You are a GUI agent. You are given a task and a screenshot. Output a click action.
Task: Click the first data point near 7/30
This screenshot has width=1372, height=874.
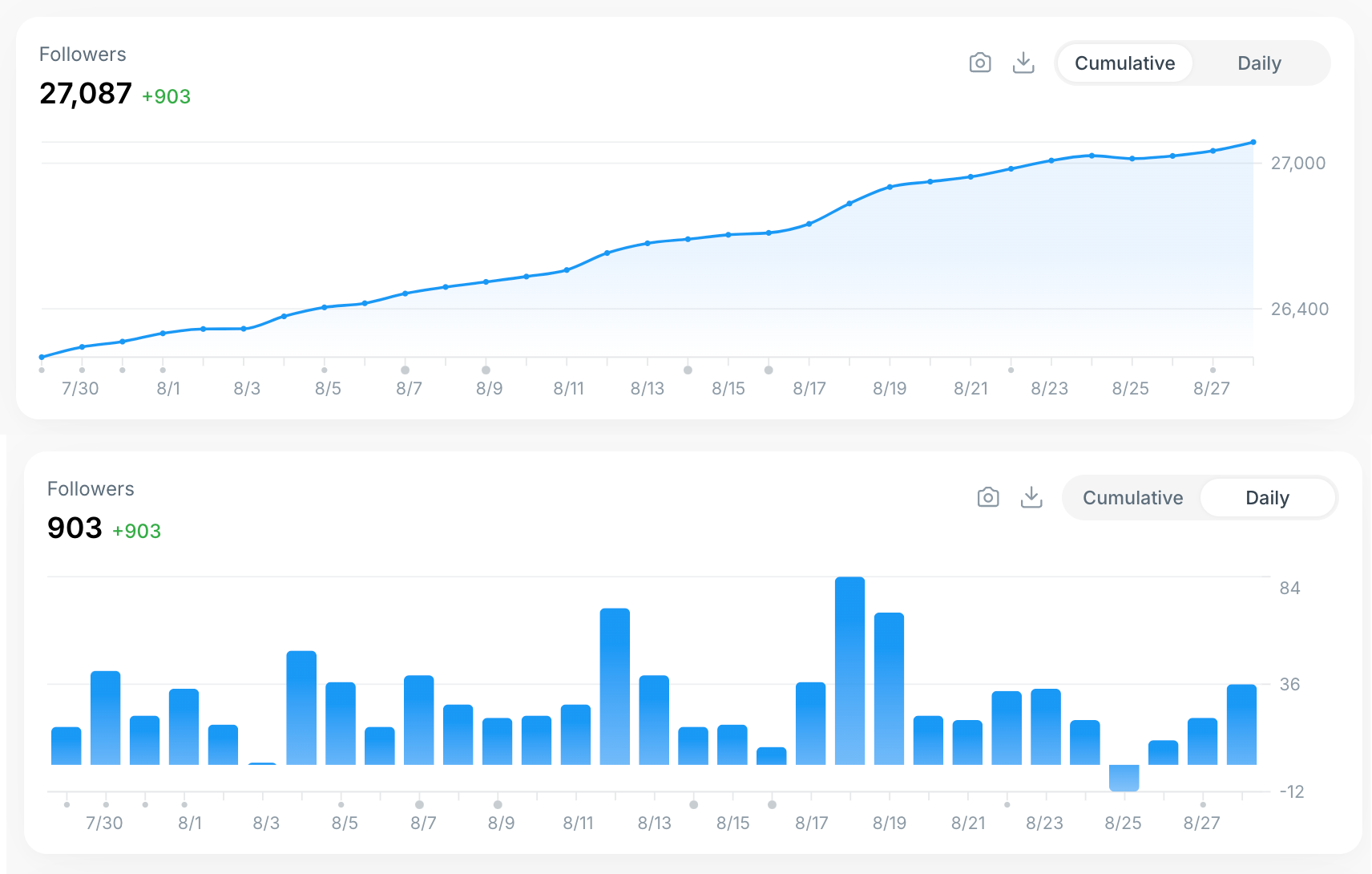pos(40,356)
